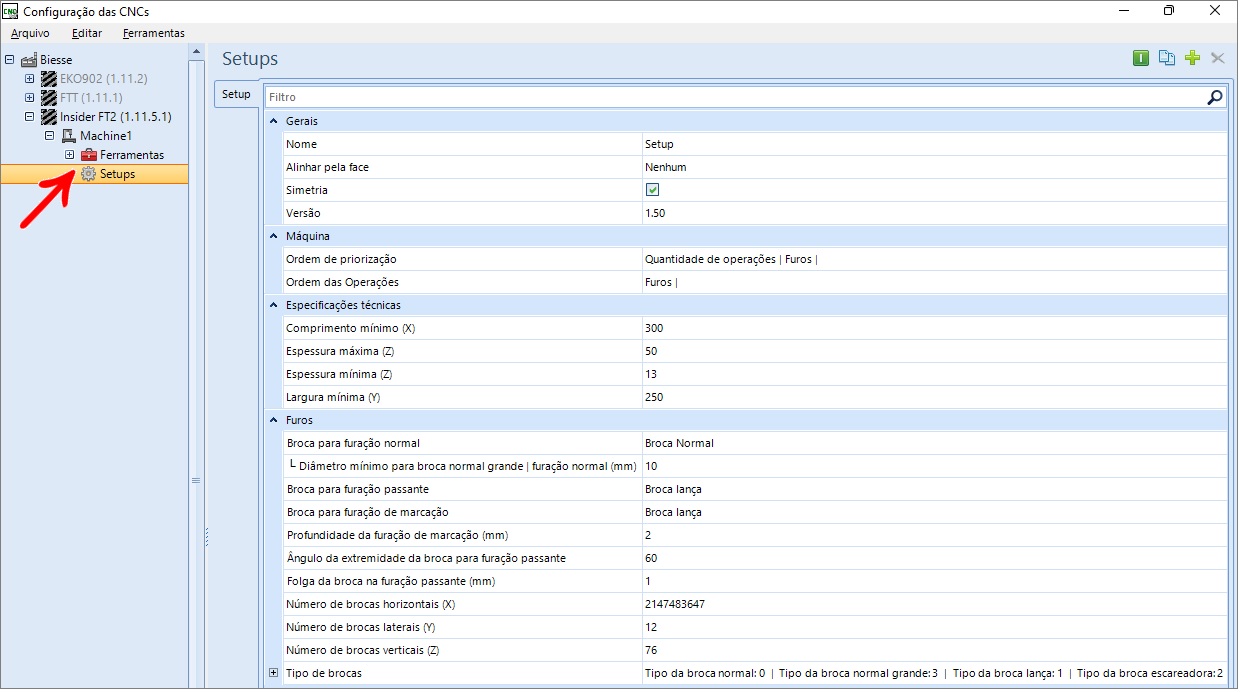1240x692 pixels.
Task: Click the magnifier icon in Filtro box
Action: pos(1214,97)
